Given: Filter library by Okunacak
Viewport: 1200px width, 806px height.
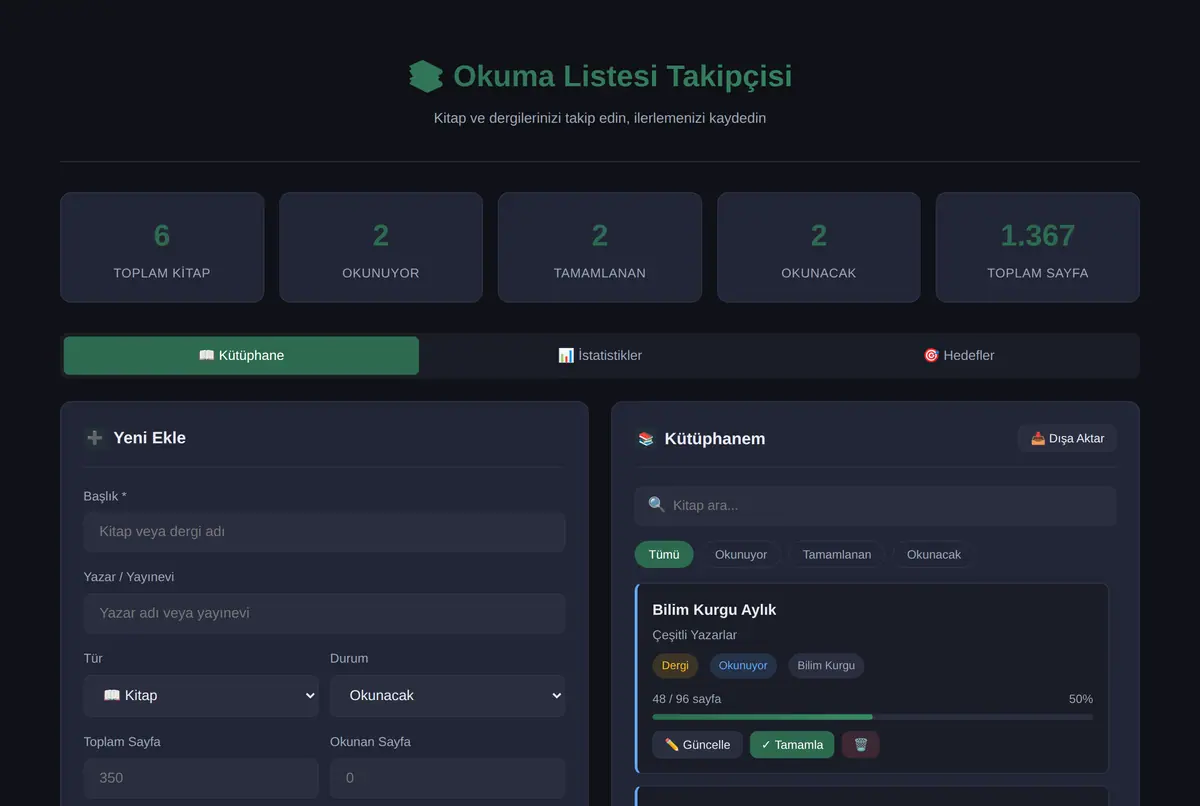Looking at the screenshot, I should tap(934, 555).
